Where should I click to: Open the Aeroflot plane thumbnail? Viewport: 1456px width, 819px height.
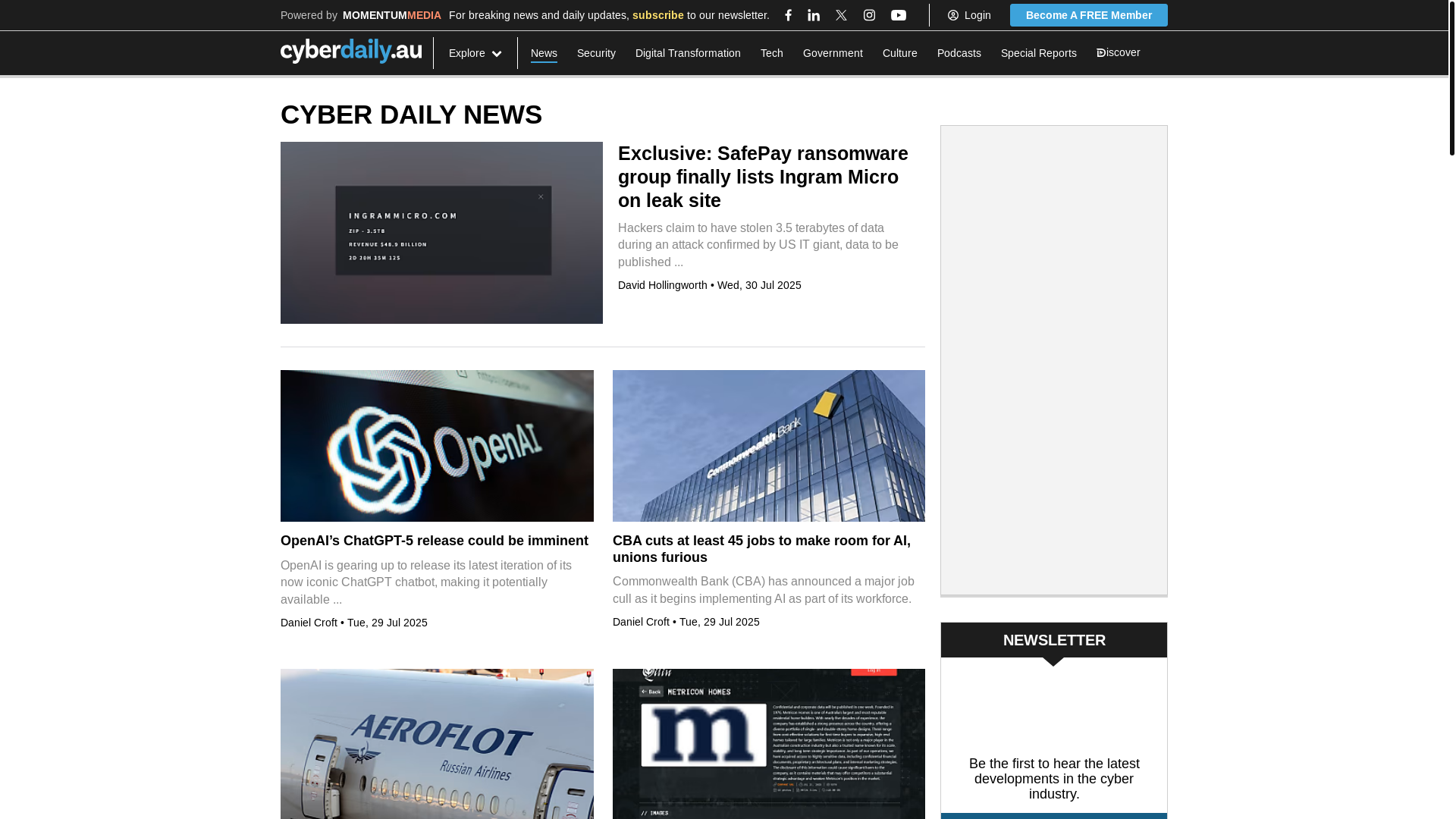point(437,744)
